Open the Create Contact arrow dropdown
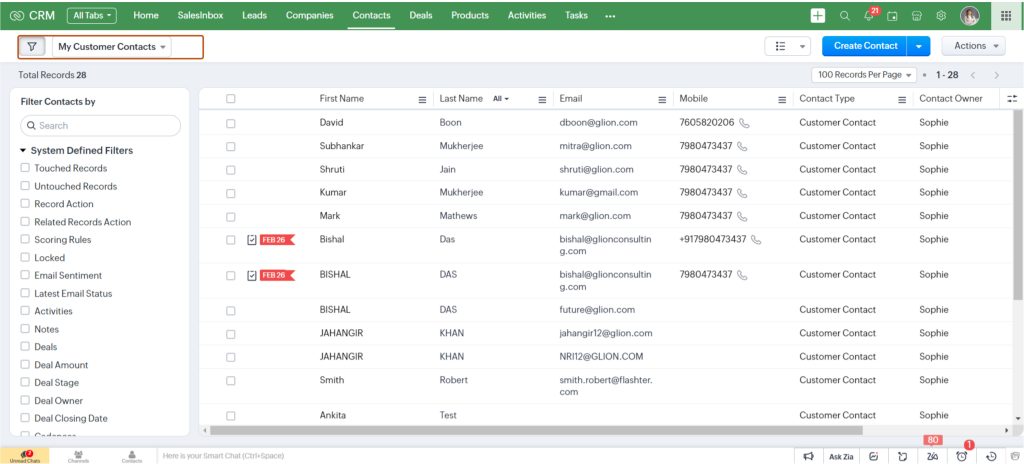The height and width of the screenshot is (464, 1024). 918,46
